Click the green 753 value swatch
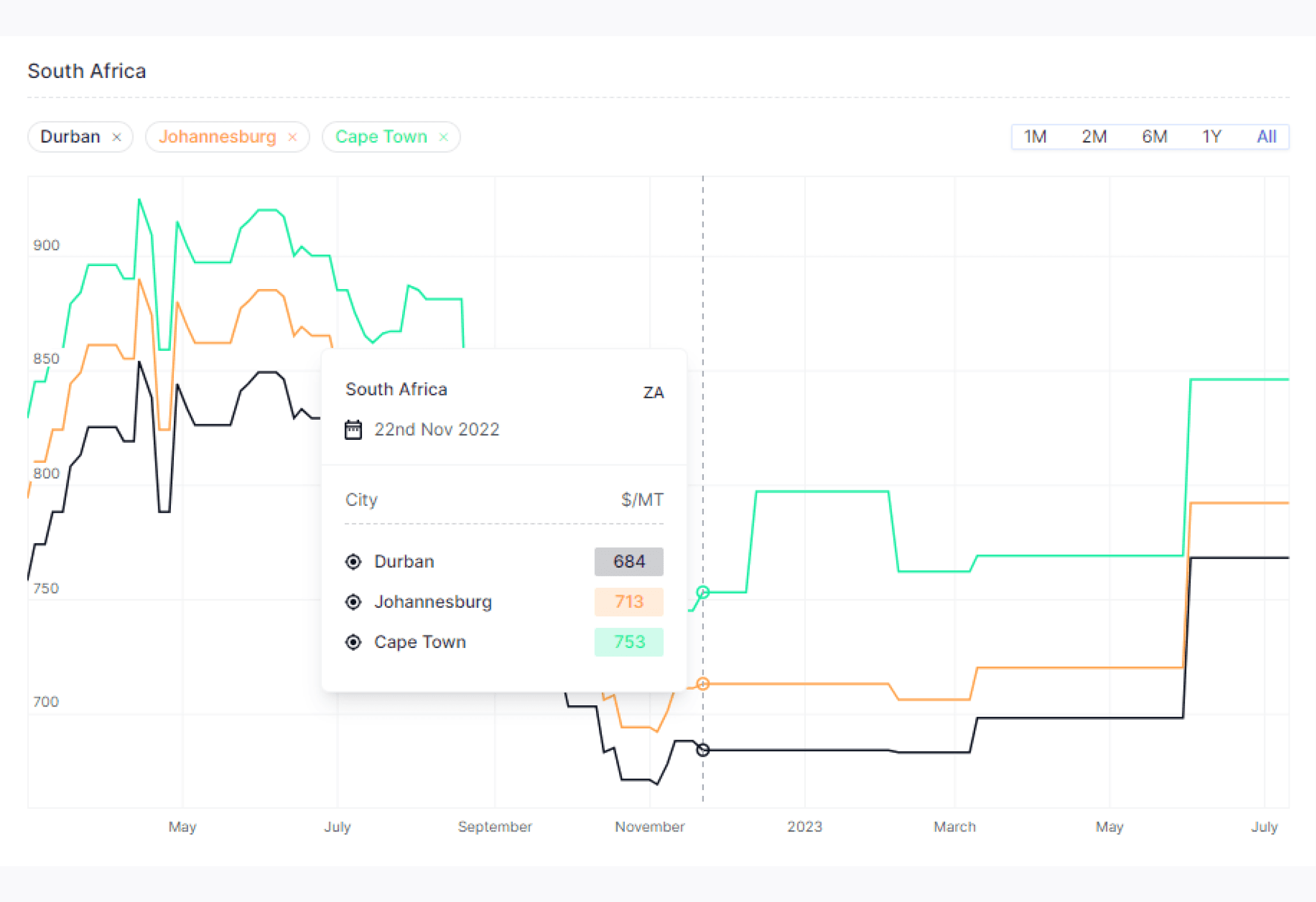Screen dimensions: 1316x902 [x=629, y=642]
